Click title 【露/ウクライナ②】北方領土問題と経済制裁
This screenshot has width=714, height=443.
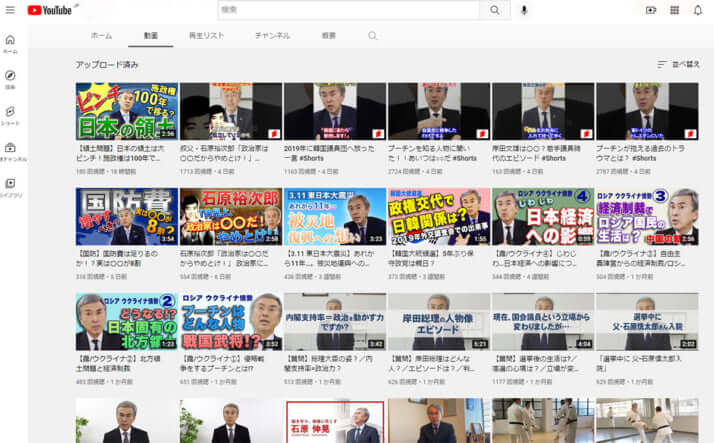[118, 363]
